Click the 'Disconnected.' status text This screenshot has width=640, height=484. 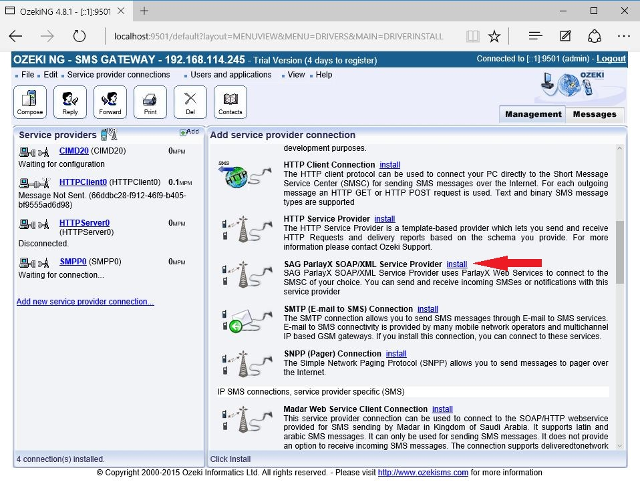(x=43, y=244)
